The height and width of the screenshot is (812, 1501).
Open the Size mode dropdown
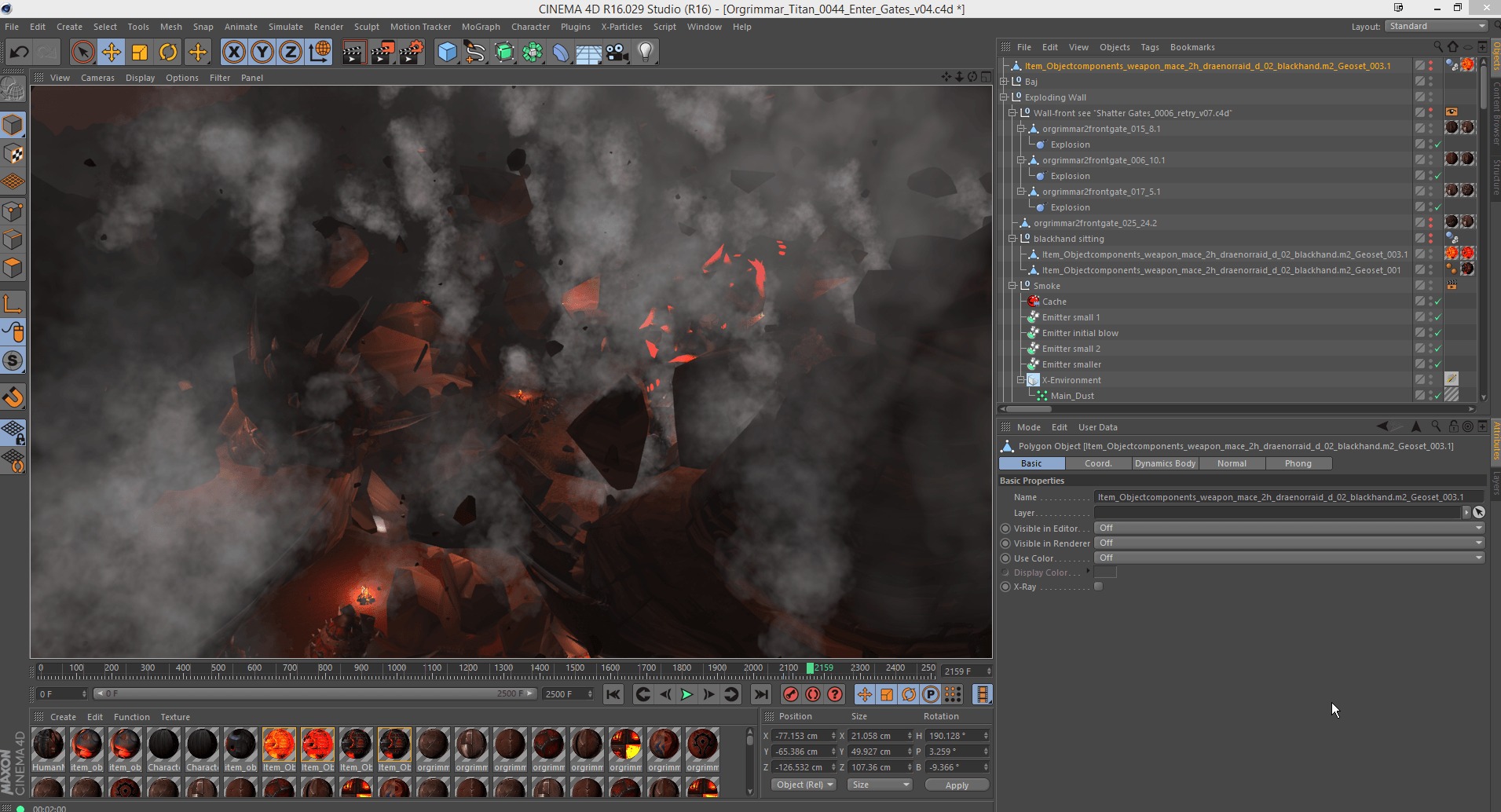pyautogui.click(x=880, y=785)
